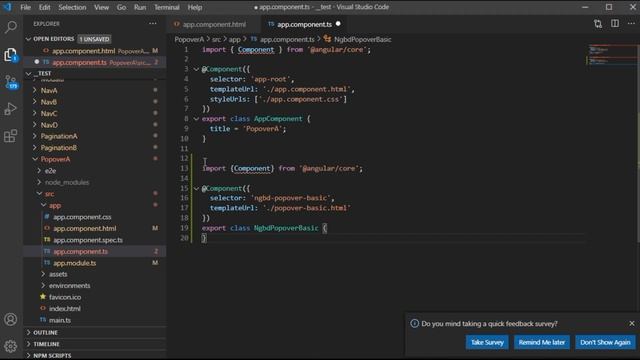Click the Explorer more actions ellipsis

click(x=153, y=24)
